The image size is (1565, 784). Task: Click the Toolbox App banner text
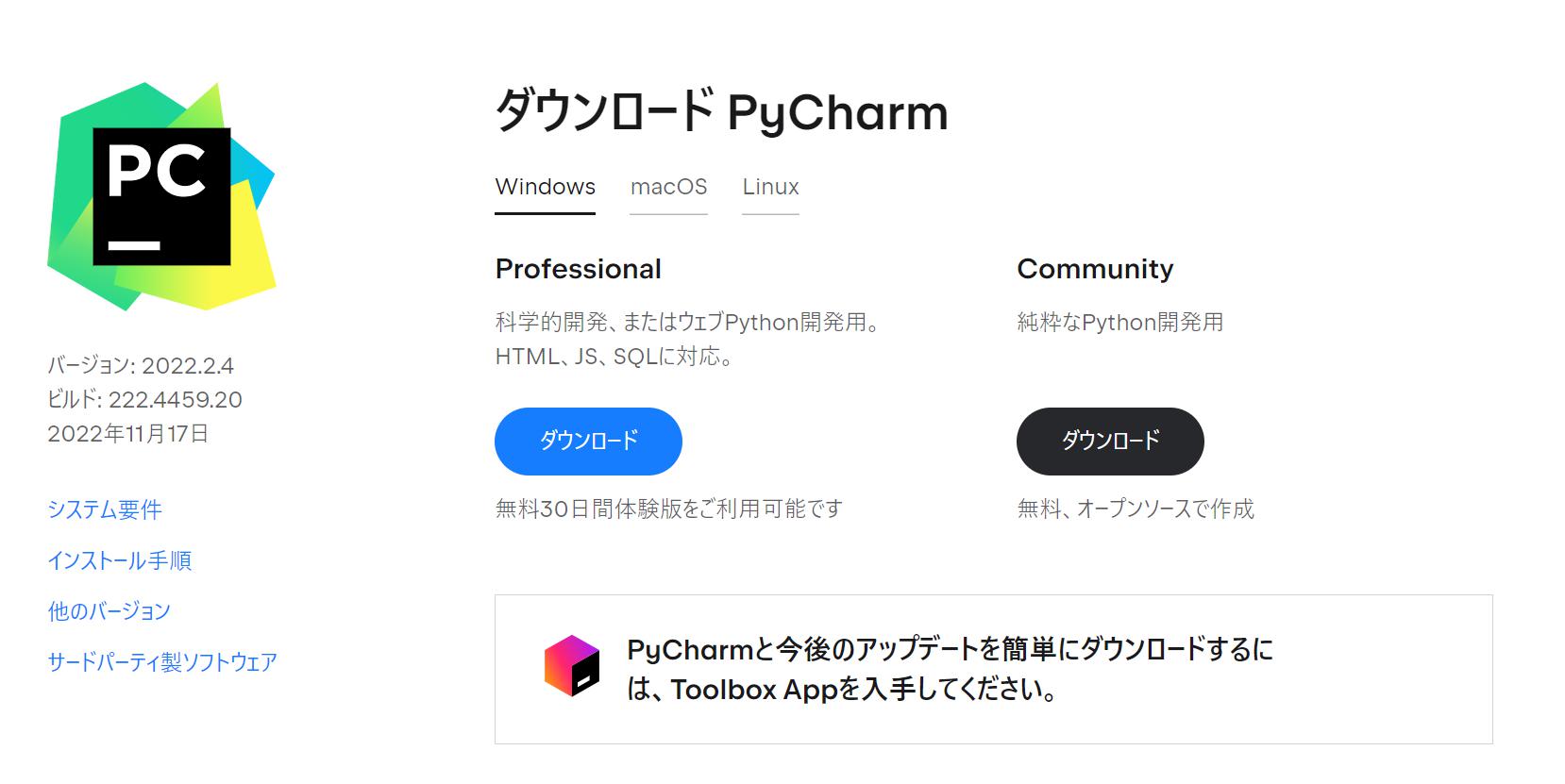click(951, 669)
